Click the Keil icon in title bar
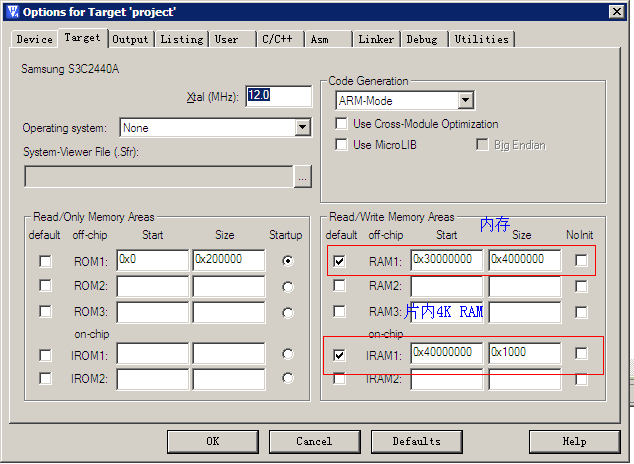This screenshot has height=464, width=634. 13,12
